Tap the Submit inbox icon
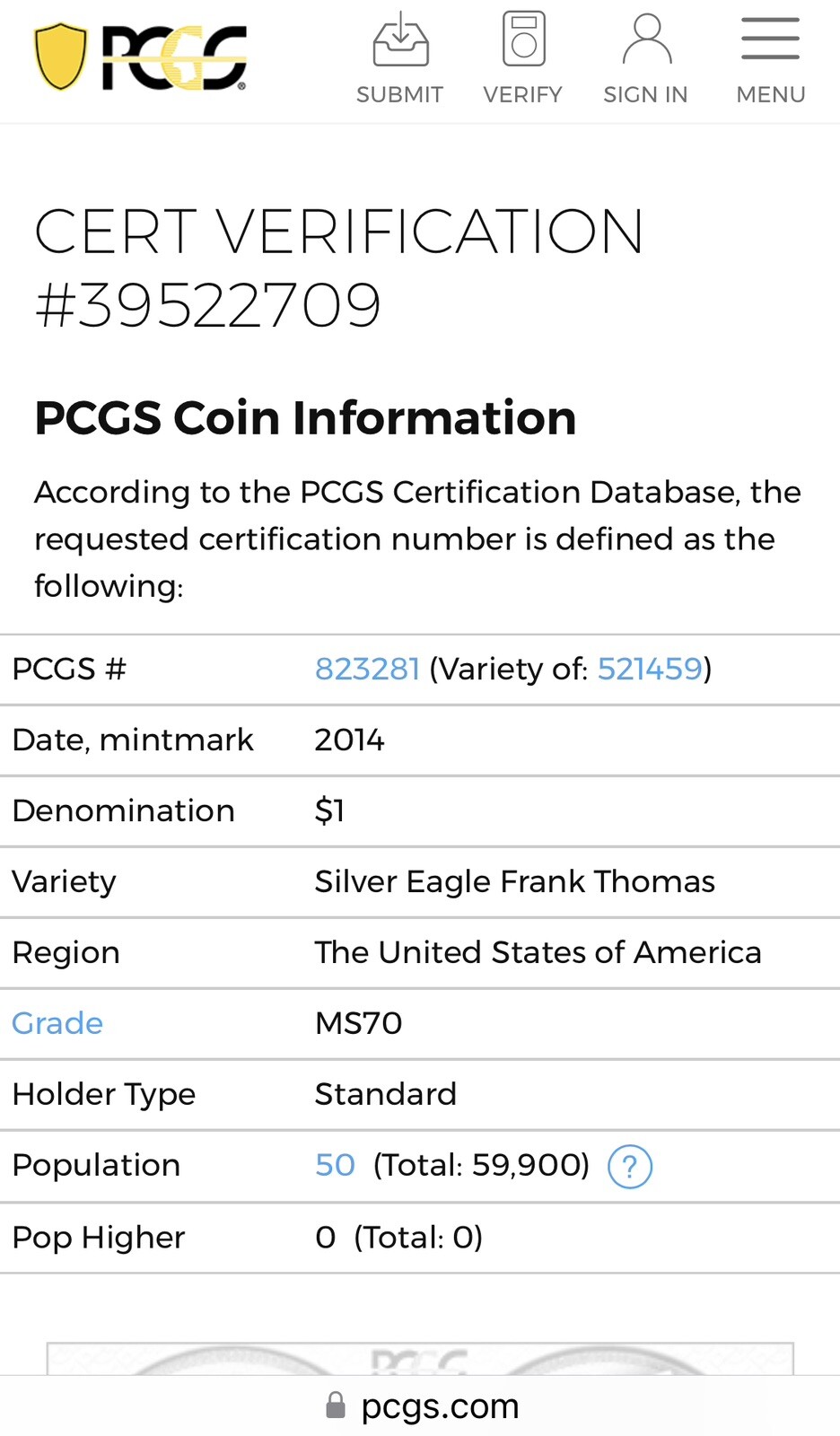Image resolution: width=840 pixels, height=1436 pixels. coord(400,40)
